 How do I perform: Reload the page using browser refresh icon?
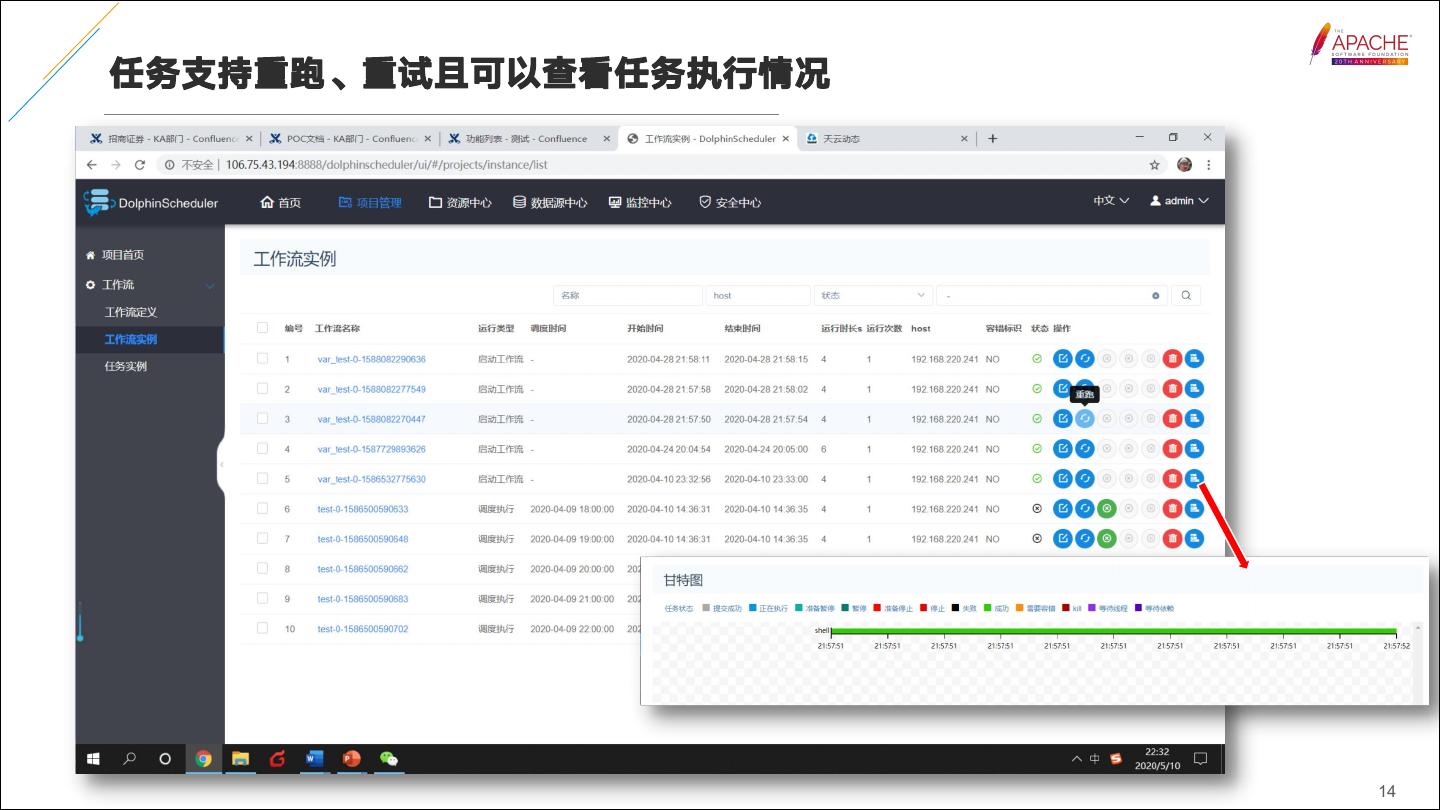coord(140,165)
